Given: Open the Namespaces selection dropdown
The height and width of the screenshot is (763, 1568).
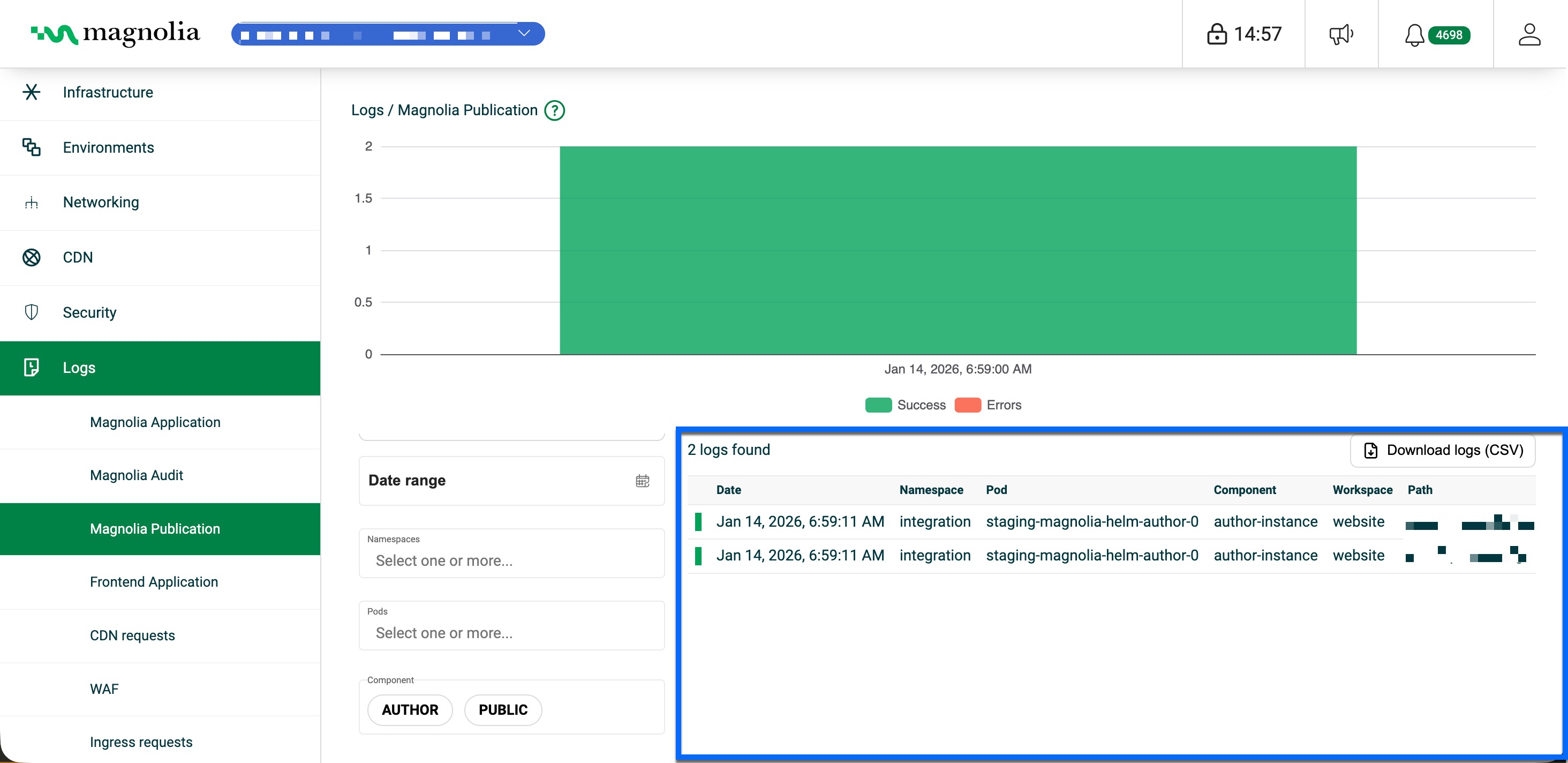Looking at the screenshot, I should [511, 559].
